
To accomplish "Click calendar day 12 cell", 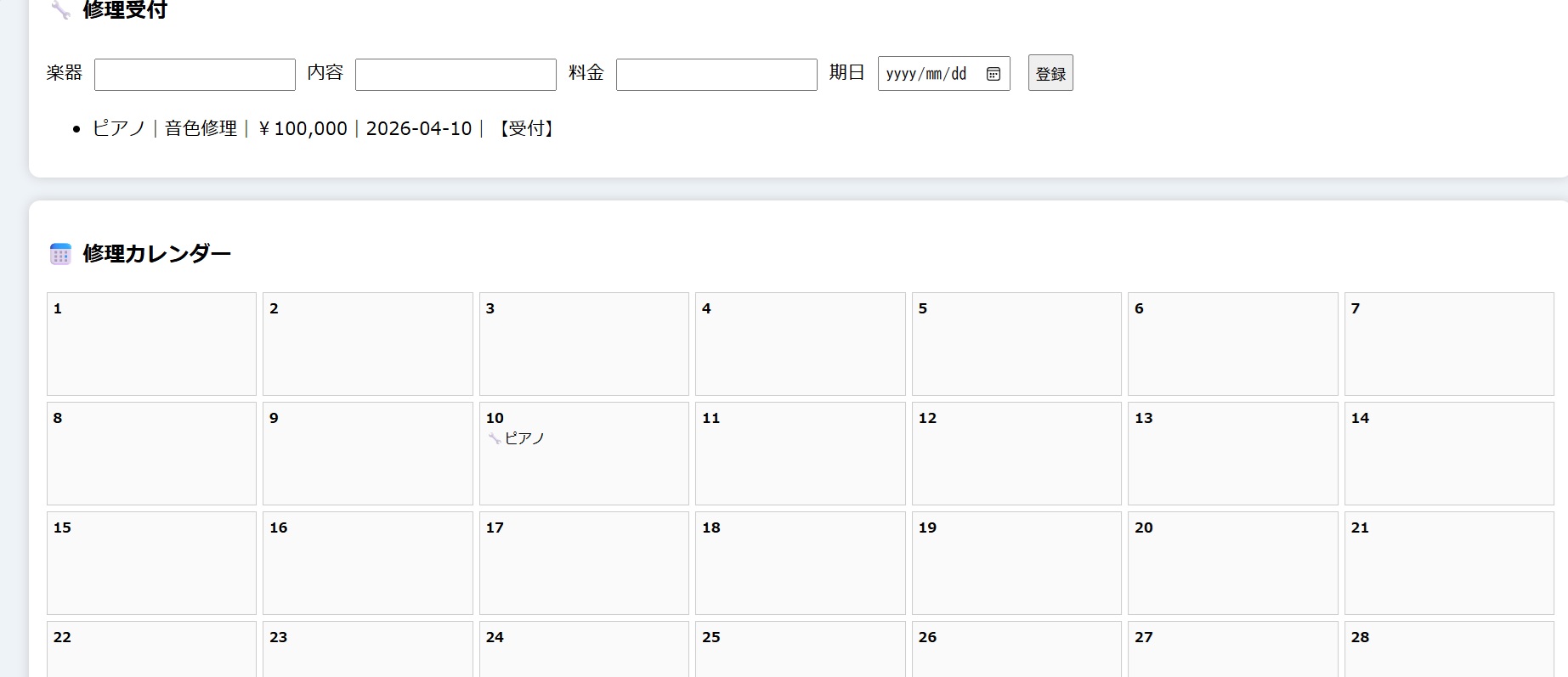I will coord(1016,454).
